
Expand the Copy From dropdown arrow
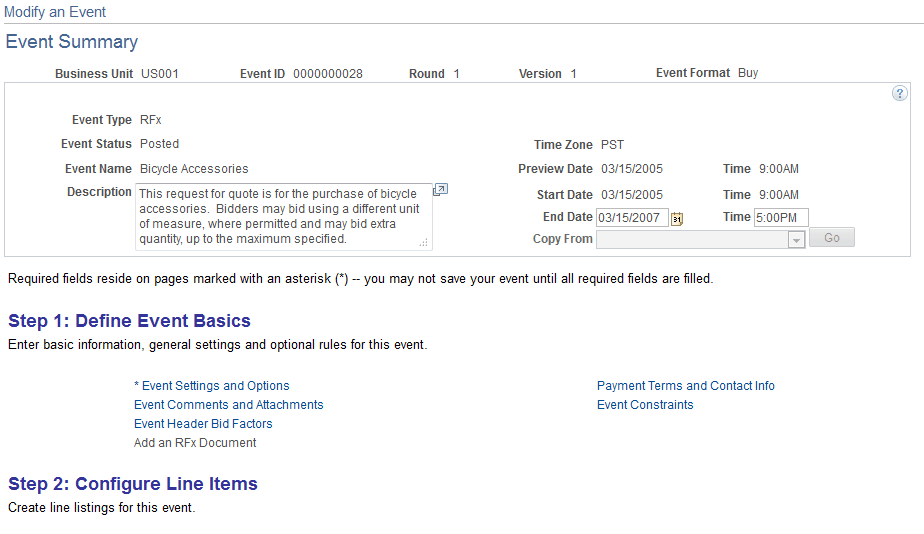[797, 239]
